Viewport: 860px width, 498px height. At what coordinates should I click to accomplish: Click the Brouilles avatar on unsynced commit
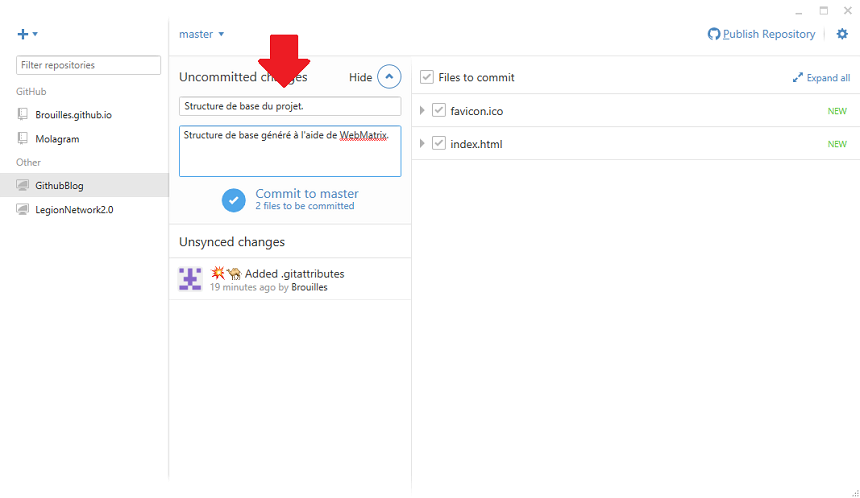coord(190,280)
